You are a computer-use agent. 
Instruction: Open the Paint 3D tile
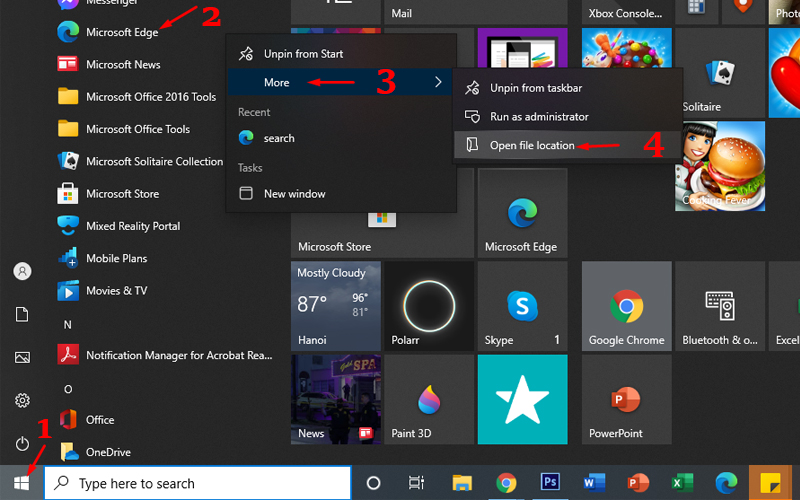pyautogui.click(x=429, y=399)
